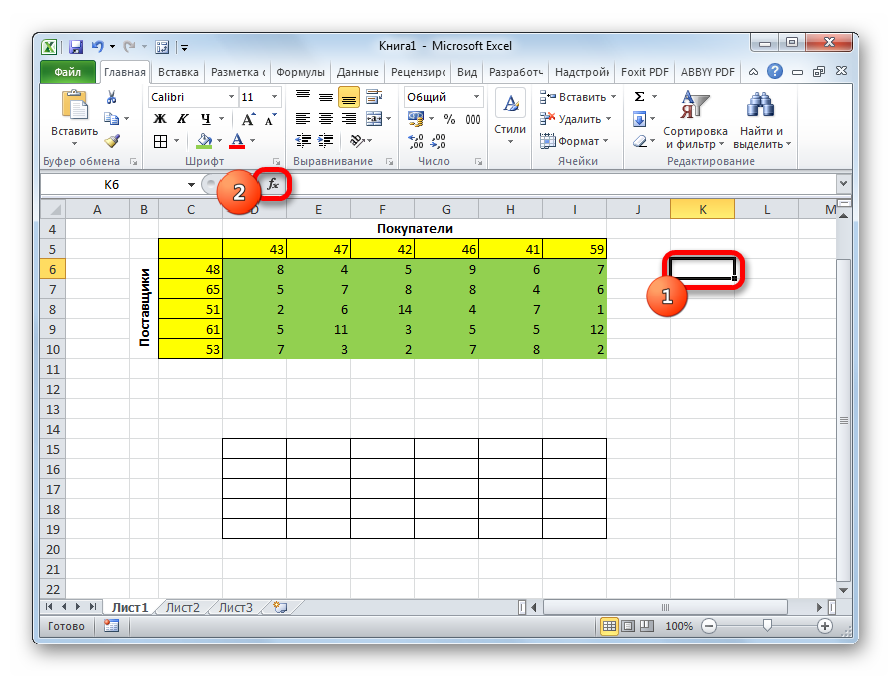The height and width of the screenshot is (677, 892).
Task: Expand the Name Box dropdown arrow
Action: coord(191,184)
